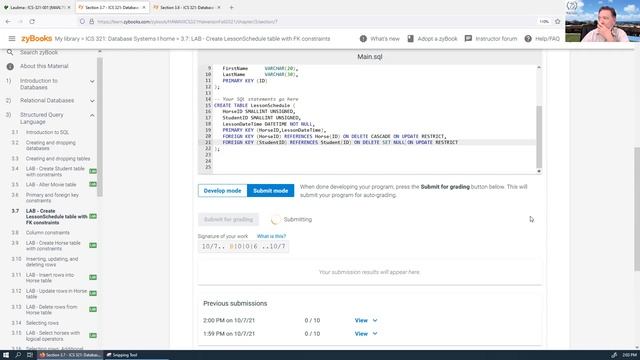Viewport: 640px width, 360px height.
Task: Click the signature of your work box
Action: 243,247
